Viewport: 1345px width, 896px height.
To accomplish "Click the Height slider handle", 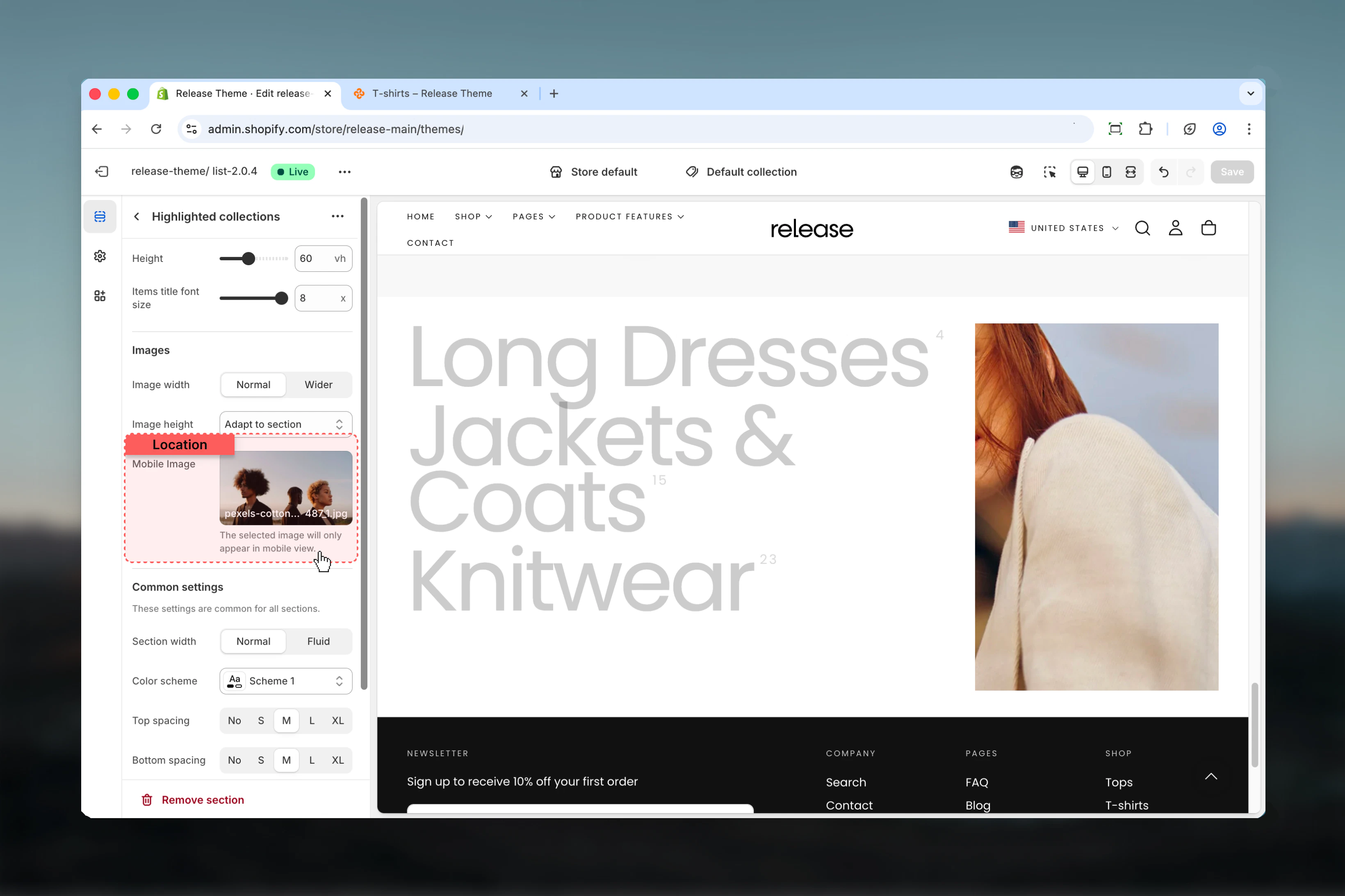I will [248, 258].
